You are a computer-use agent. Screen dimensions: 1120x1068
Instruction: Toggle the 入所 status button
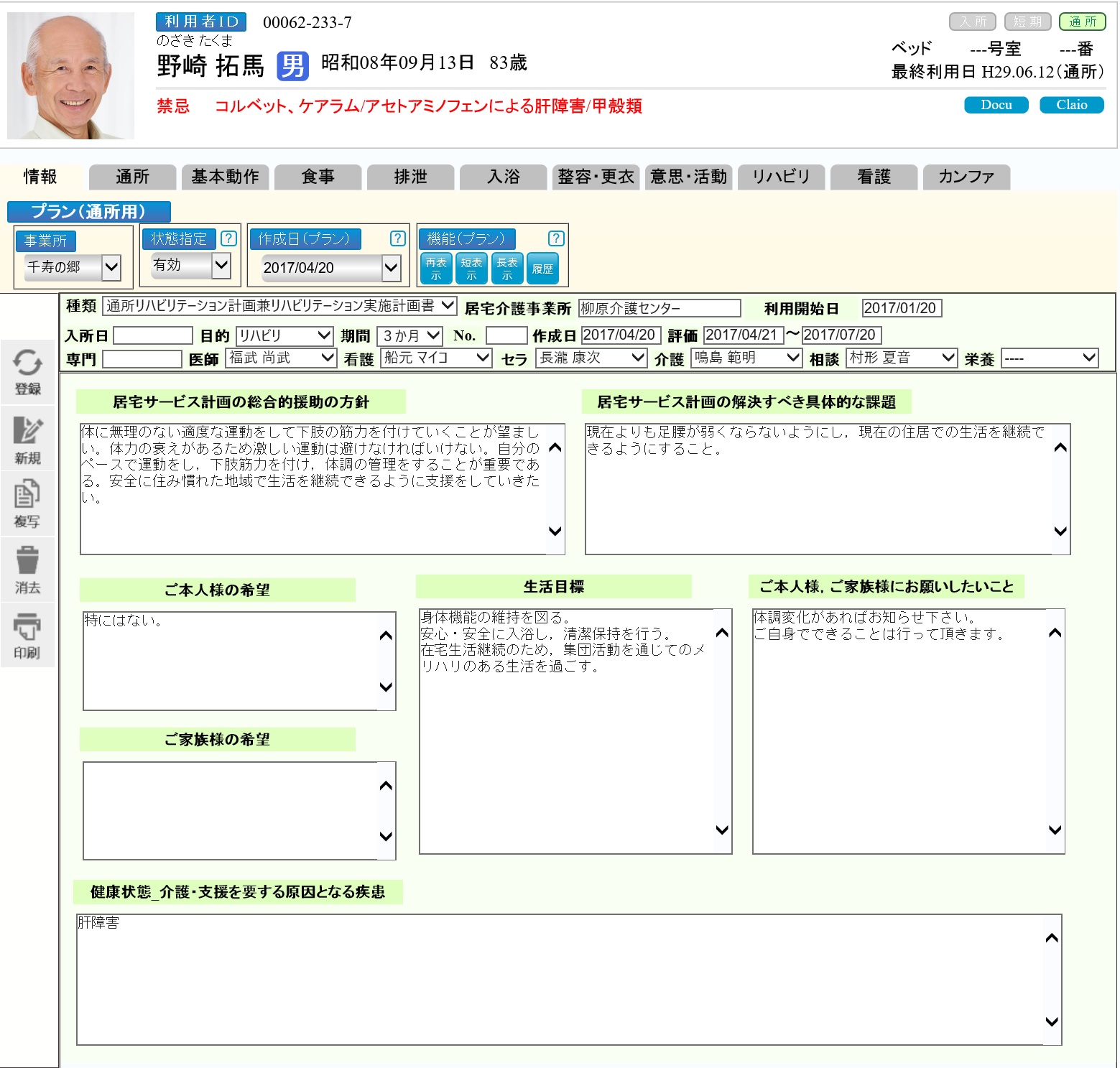972,22
